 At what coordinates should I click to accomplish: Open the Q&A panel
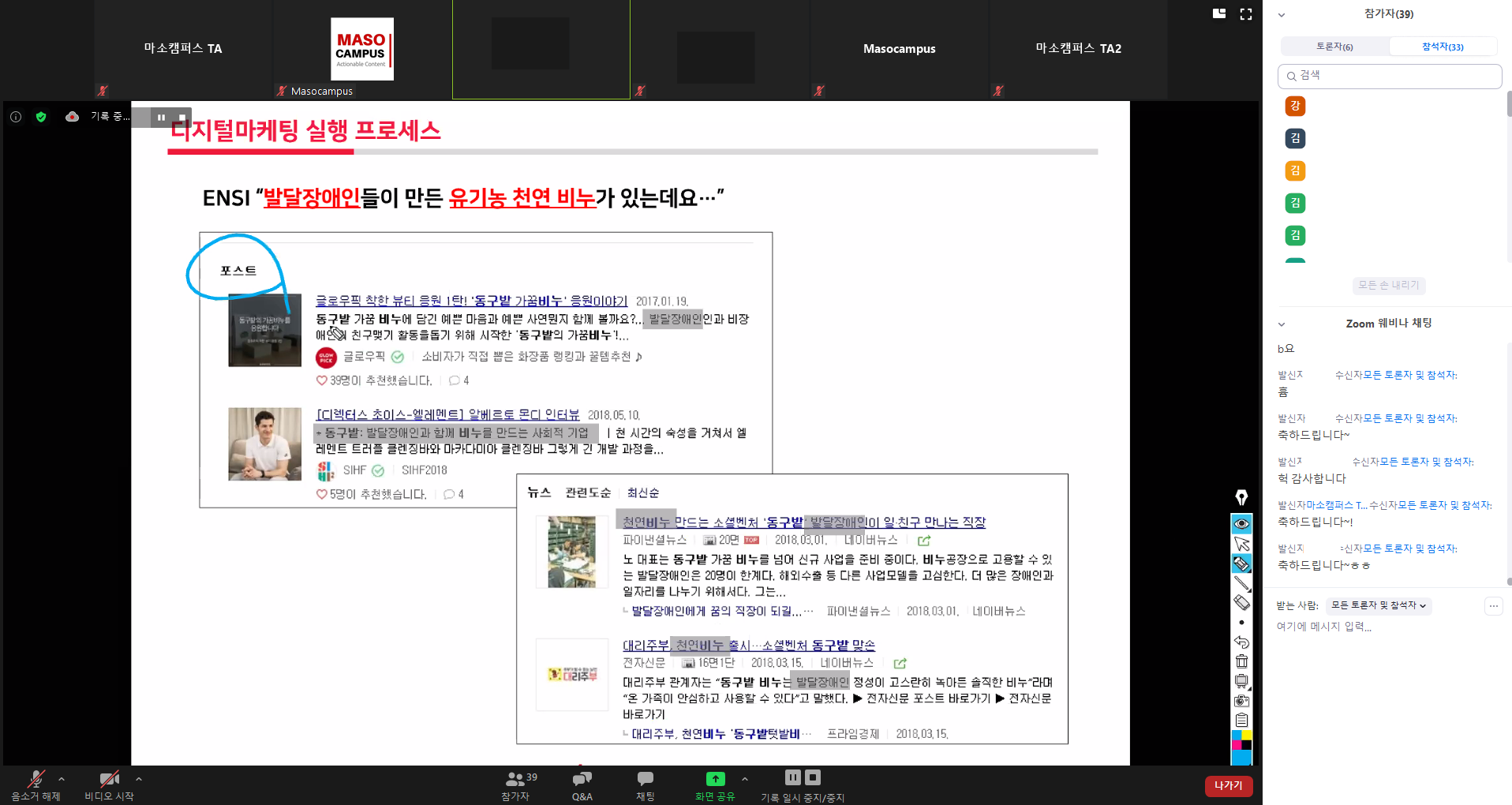click(x=582, y=784)
